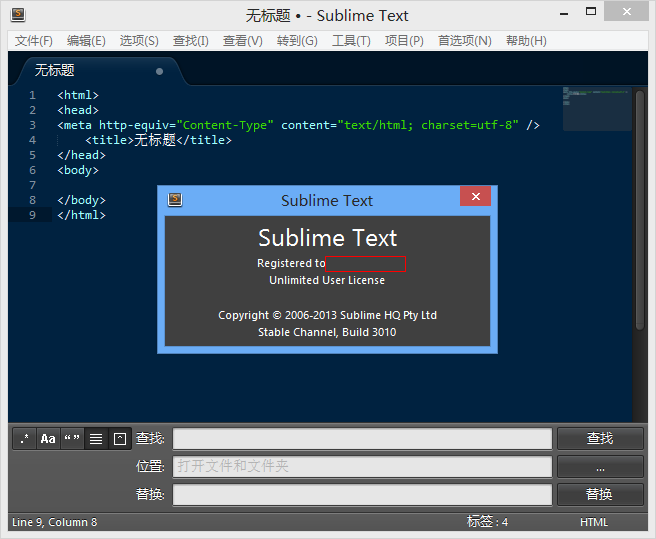Close the 无标题 tab using its dot
Viewport: 656px width, 539px height.
point(160,72)
